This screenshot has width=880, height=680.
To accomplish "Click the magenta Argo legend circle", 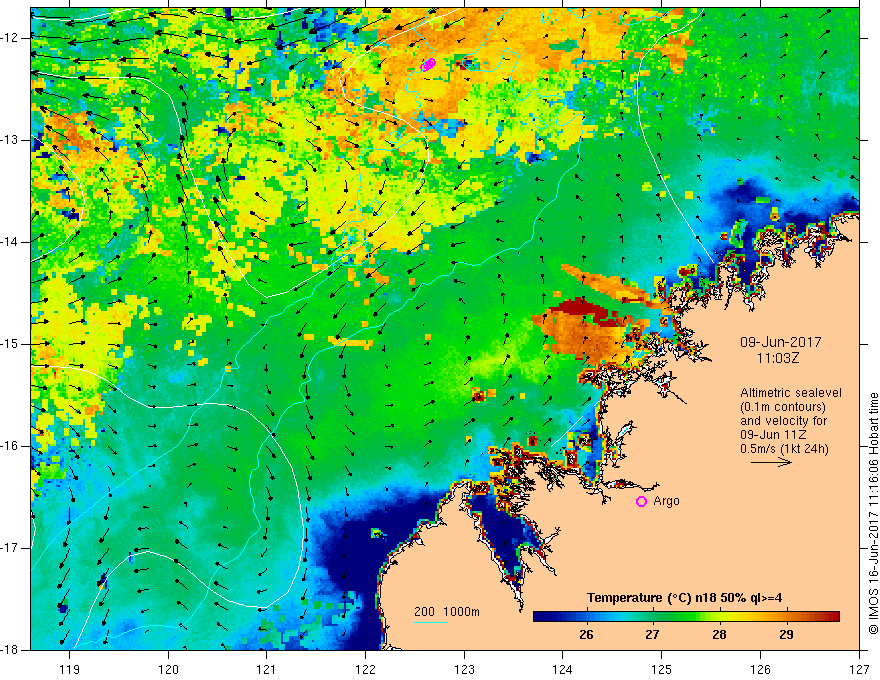I will click(x=641, y=501).
